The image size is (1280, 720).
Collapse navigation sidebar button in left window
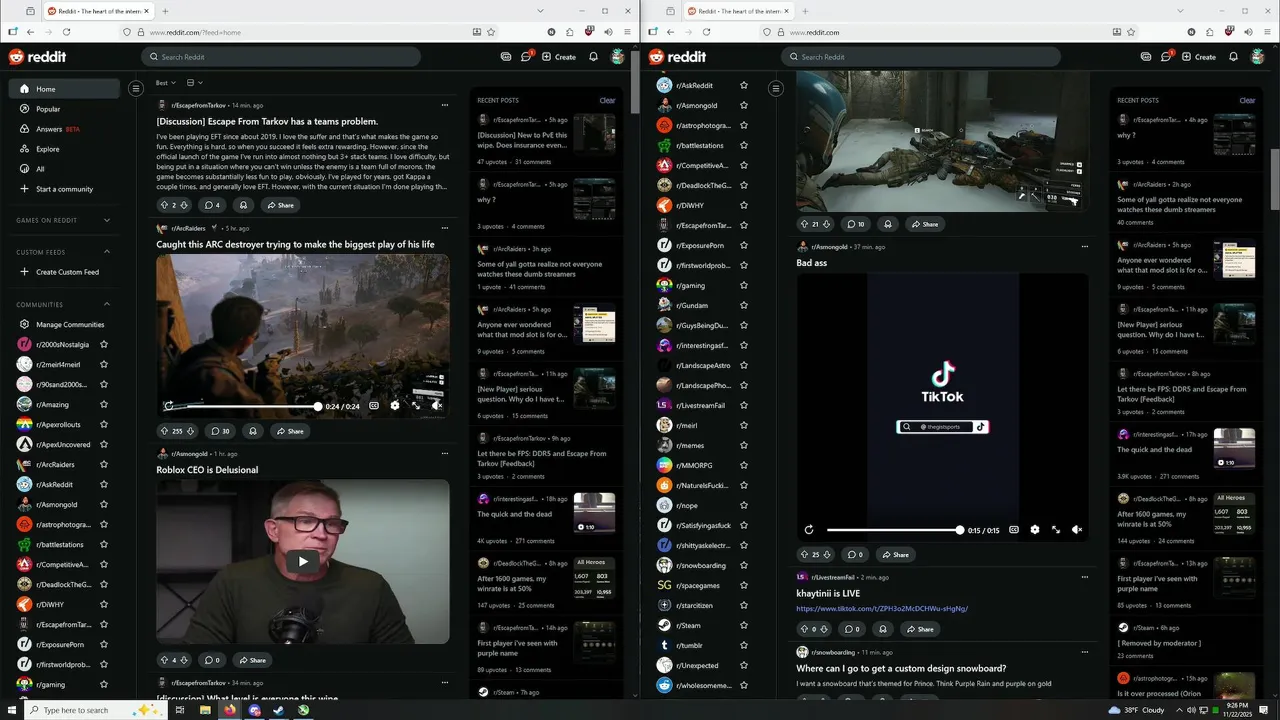point(136,89)
